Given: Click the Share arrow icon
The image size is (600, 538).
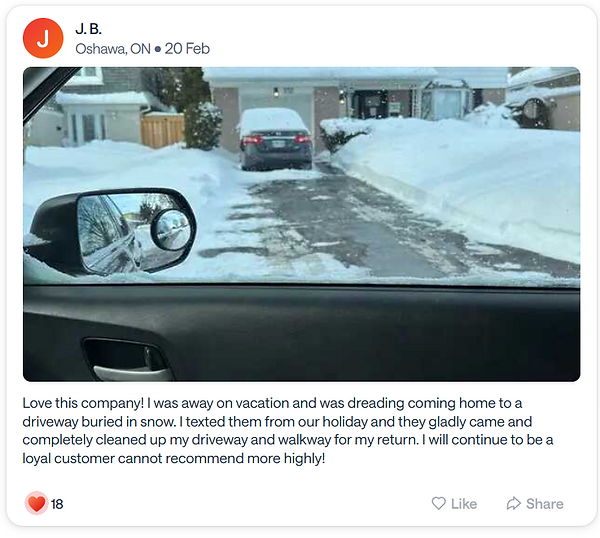Looking at the screenshot, I should pyautogui.click(x=514, y=503).
